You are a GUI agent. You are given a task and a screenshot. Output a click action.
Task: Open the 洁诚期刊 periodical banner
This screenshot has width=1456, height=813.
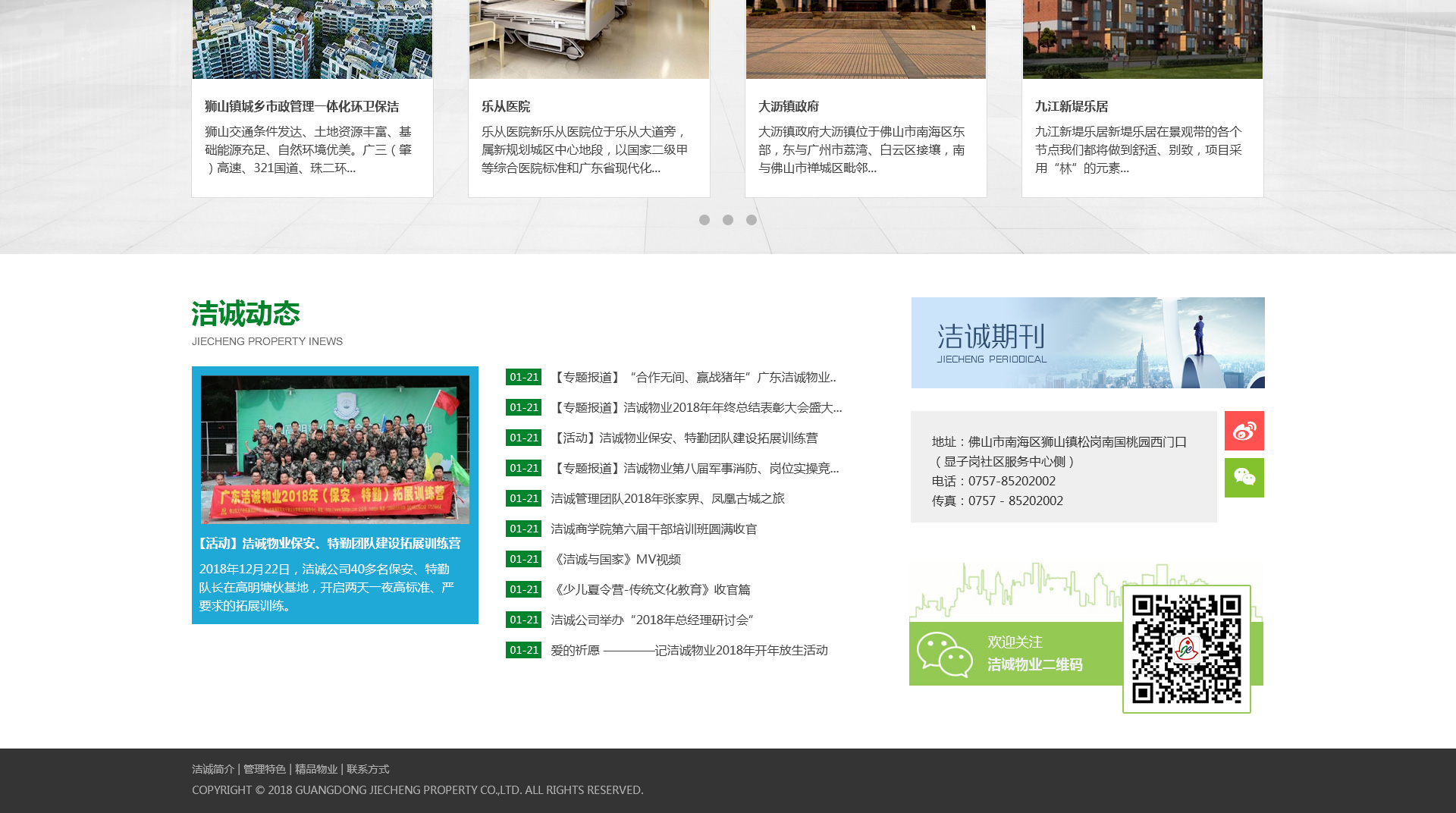coord(1087,343)
